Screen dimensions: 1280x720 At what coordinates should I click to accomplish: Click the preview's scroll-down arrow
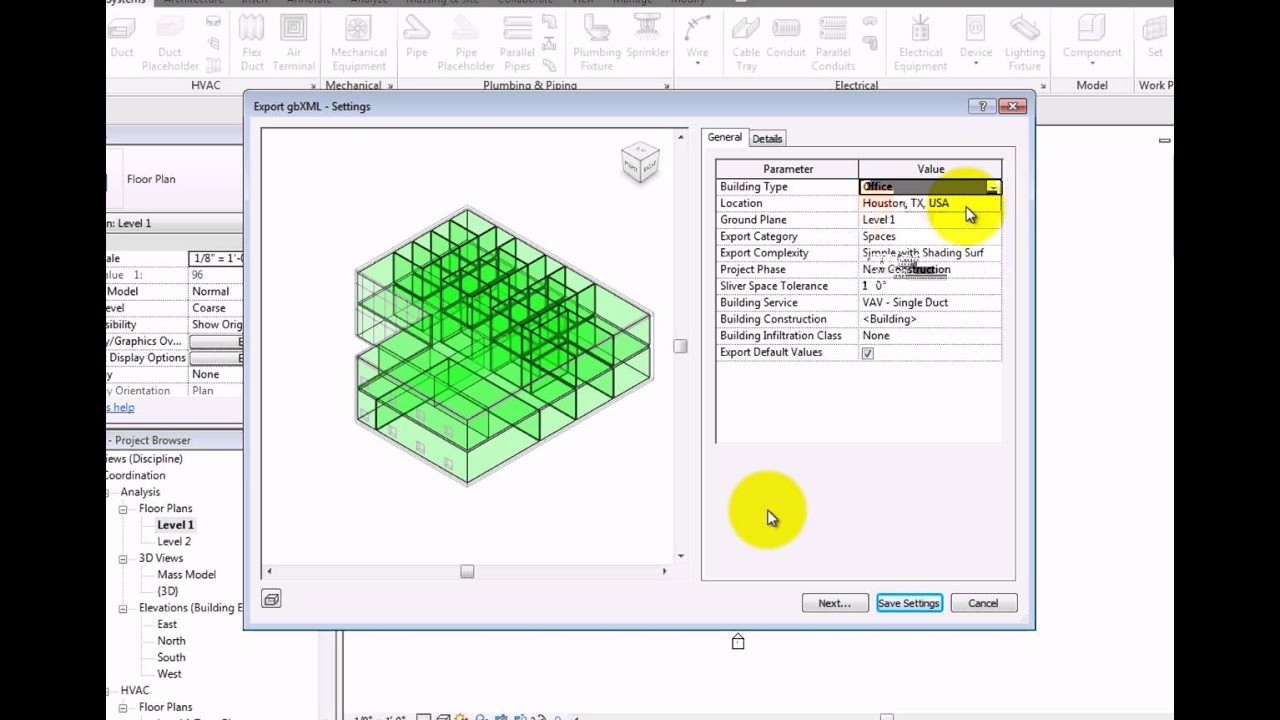(681, 556)
